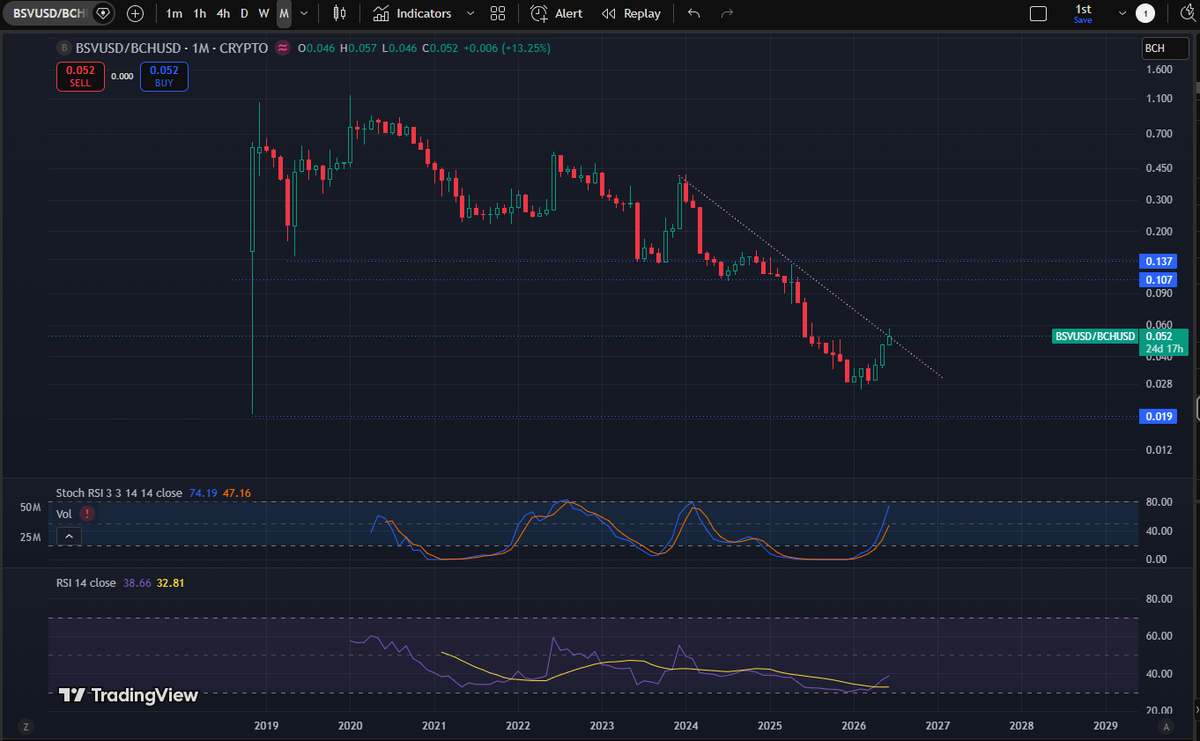Click the Stoch RSI value 74.19

coord(203,493)
